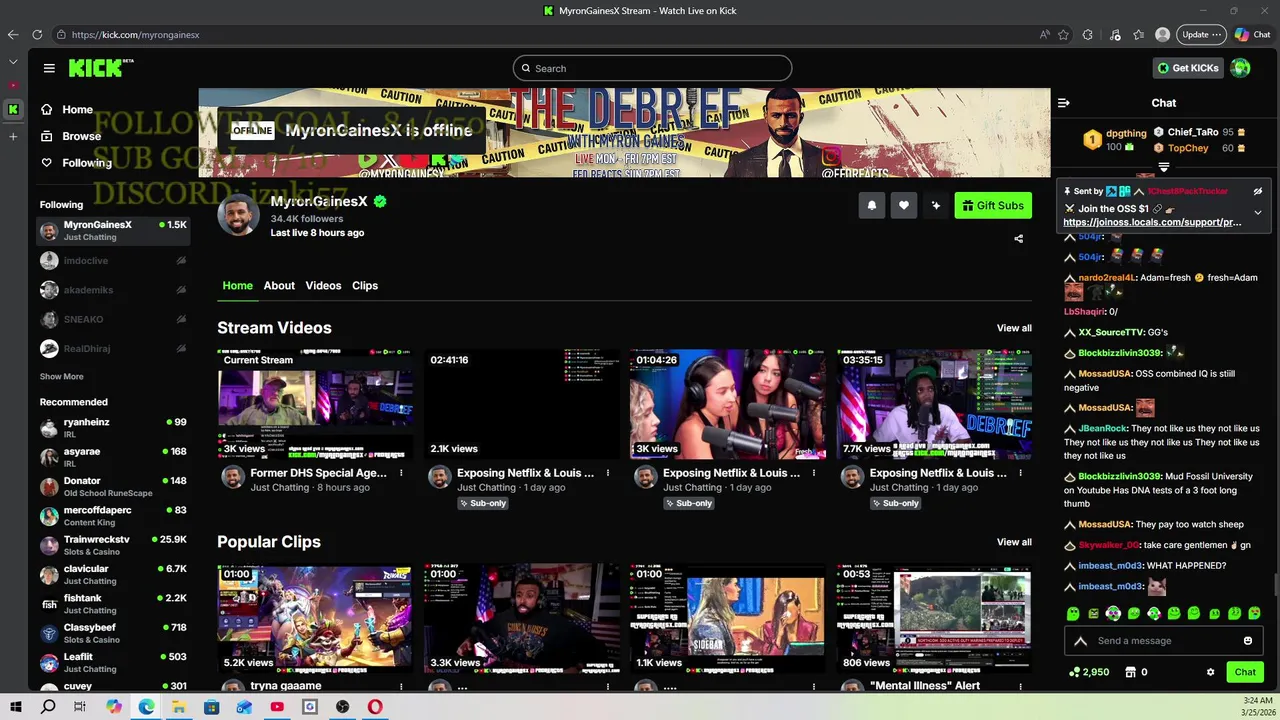Send message with the green Chat button

pyautogui.click(x=1245, y=672)
